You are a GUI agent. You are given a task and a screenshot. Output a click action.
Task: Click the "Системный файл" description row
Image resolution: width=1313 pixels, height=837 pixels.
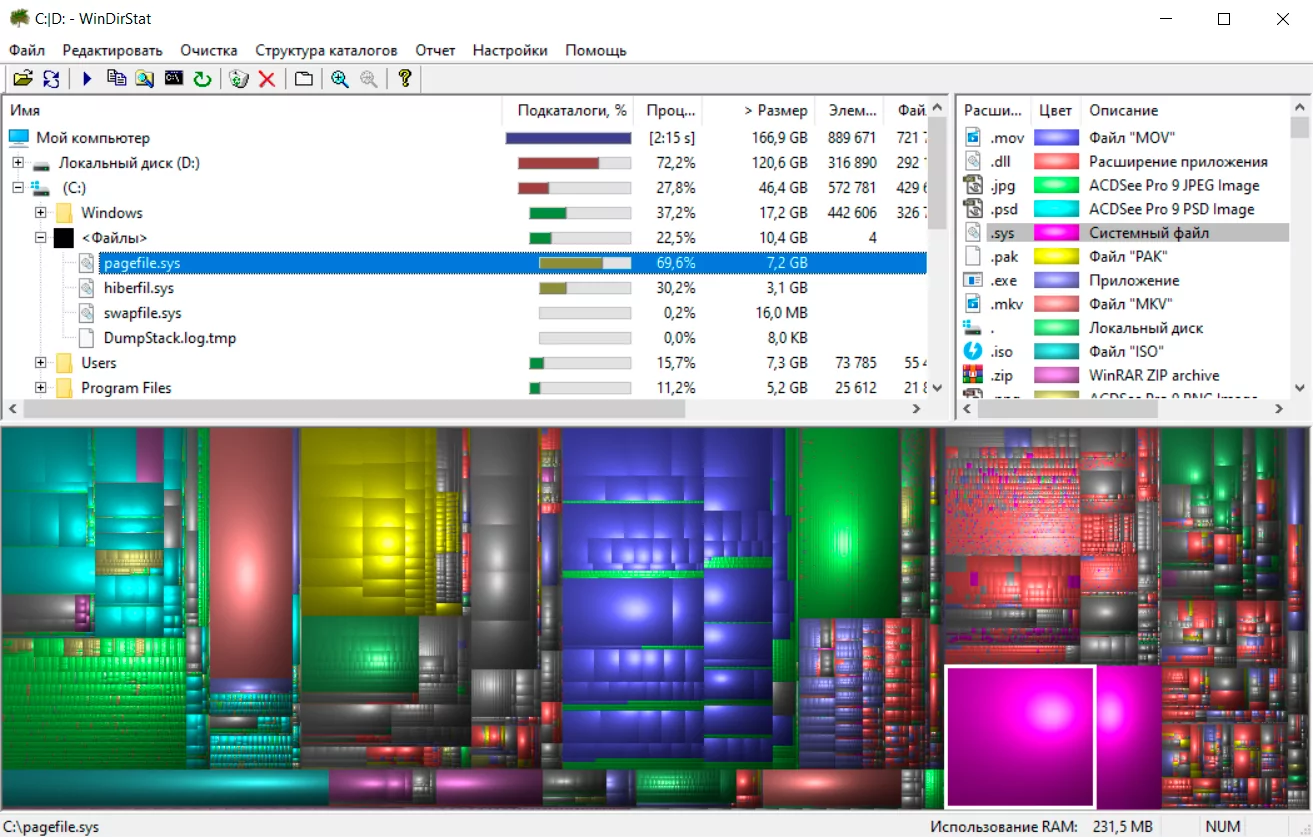(1149, 233)
